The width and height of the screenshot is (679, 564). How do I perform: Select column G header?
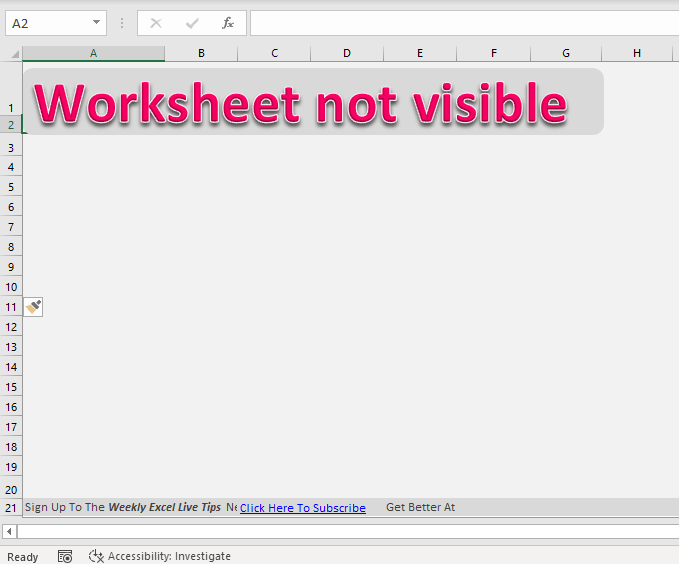(566, 54)
